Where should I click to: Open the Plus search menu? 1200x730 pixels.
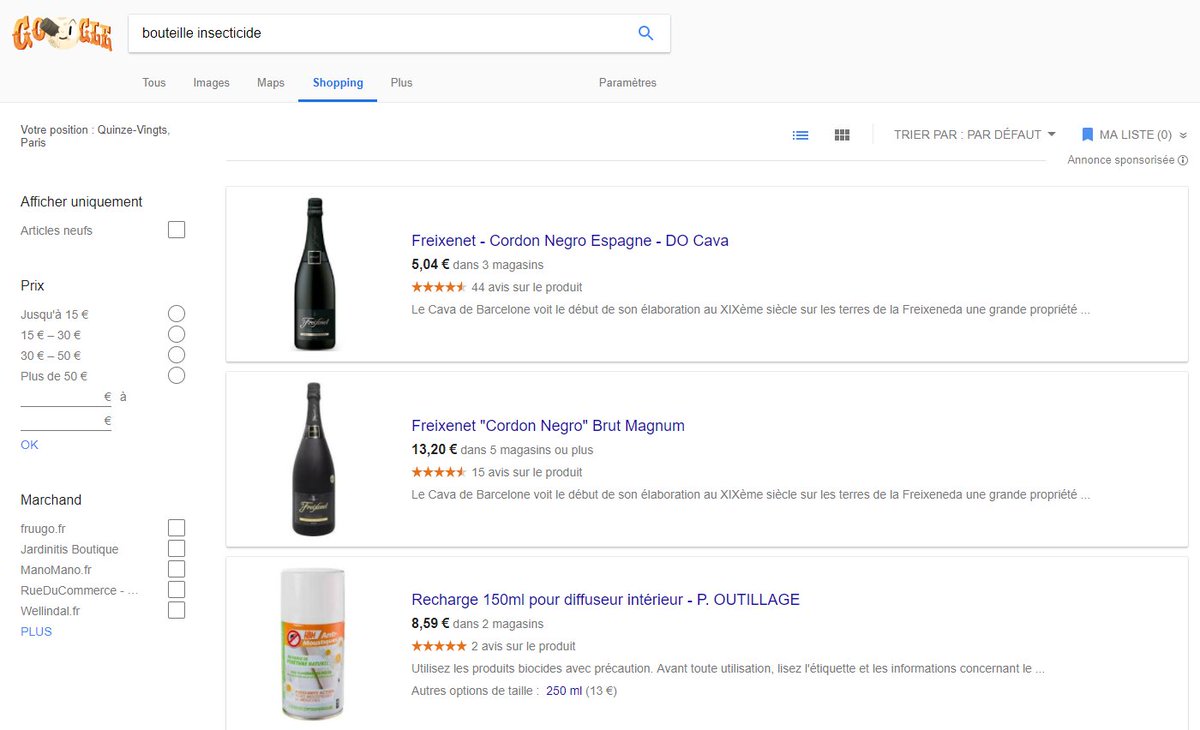(401, 83)
